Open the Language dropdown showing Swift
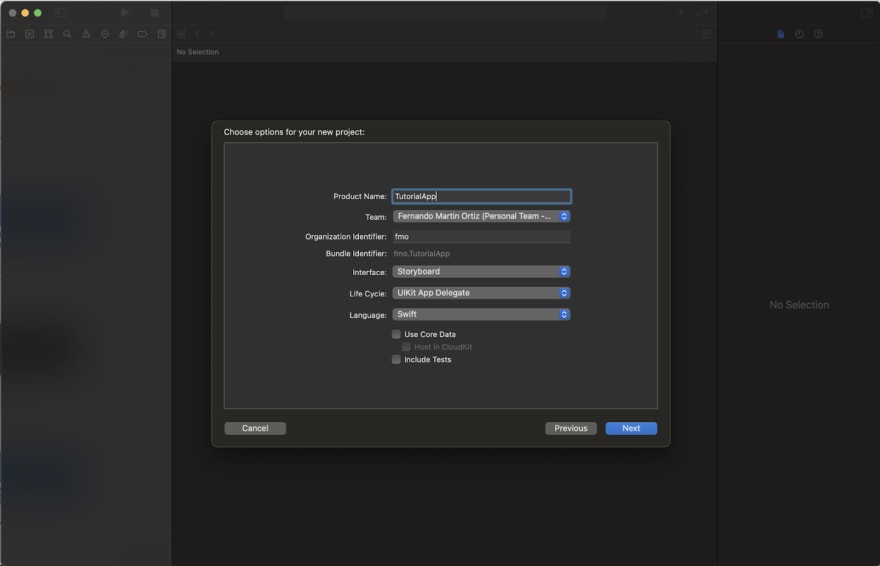This screenshot has height=566, width=880. click(482, 314)
